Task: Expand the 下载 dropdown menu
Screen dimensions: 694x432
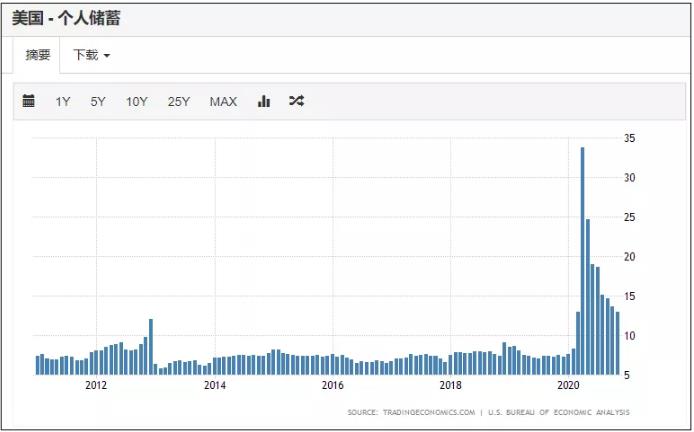Action: coord(91,55)
